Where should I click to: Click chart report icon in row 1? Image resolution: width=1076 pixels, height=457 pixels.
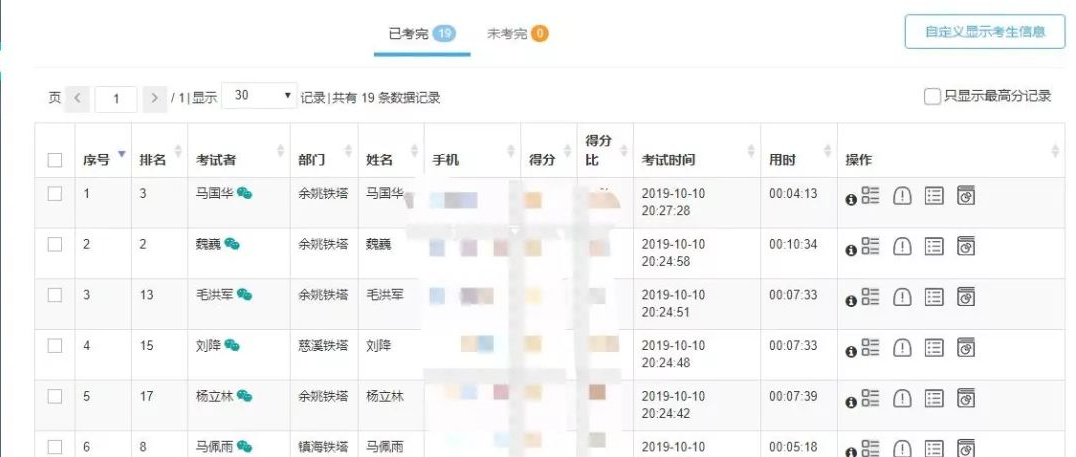coord(966,195)
